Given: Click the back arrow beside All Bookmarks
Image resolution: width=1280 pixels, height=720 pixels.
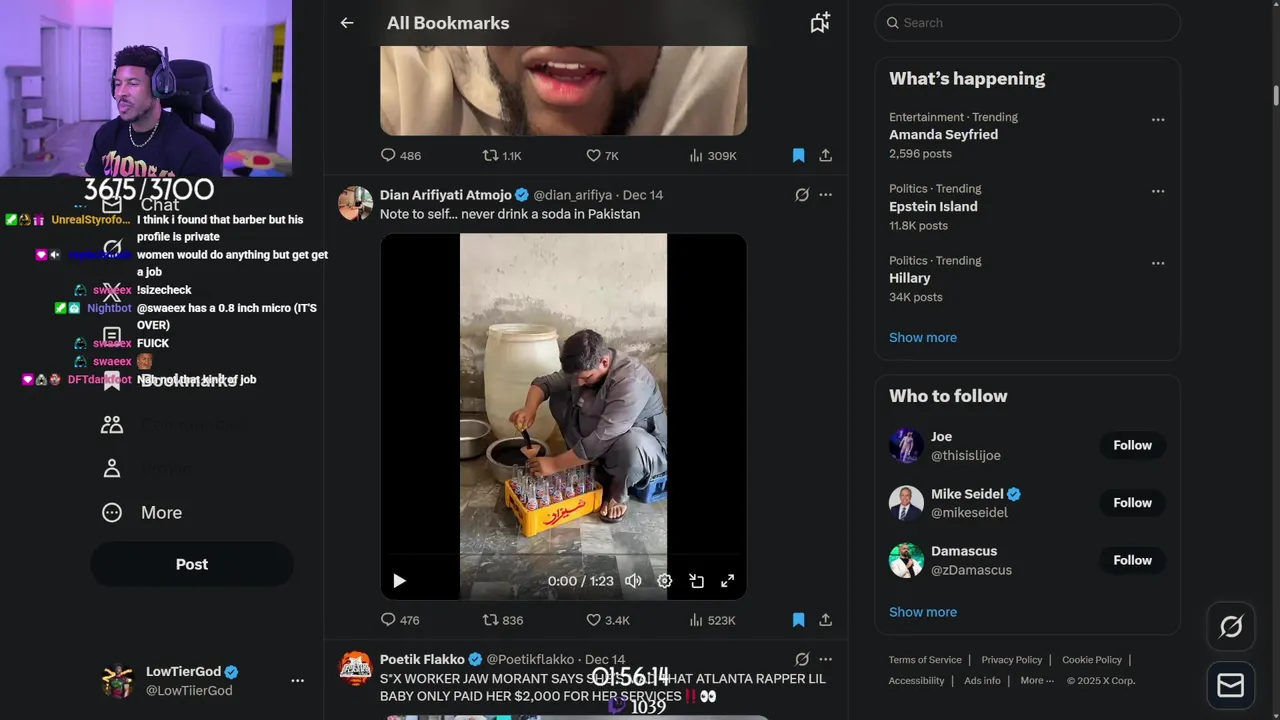Looking at the screenshot, I should pyautogui.click(x=347, y=23).
